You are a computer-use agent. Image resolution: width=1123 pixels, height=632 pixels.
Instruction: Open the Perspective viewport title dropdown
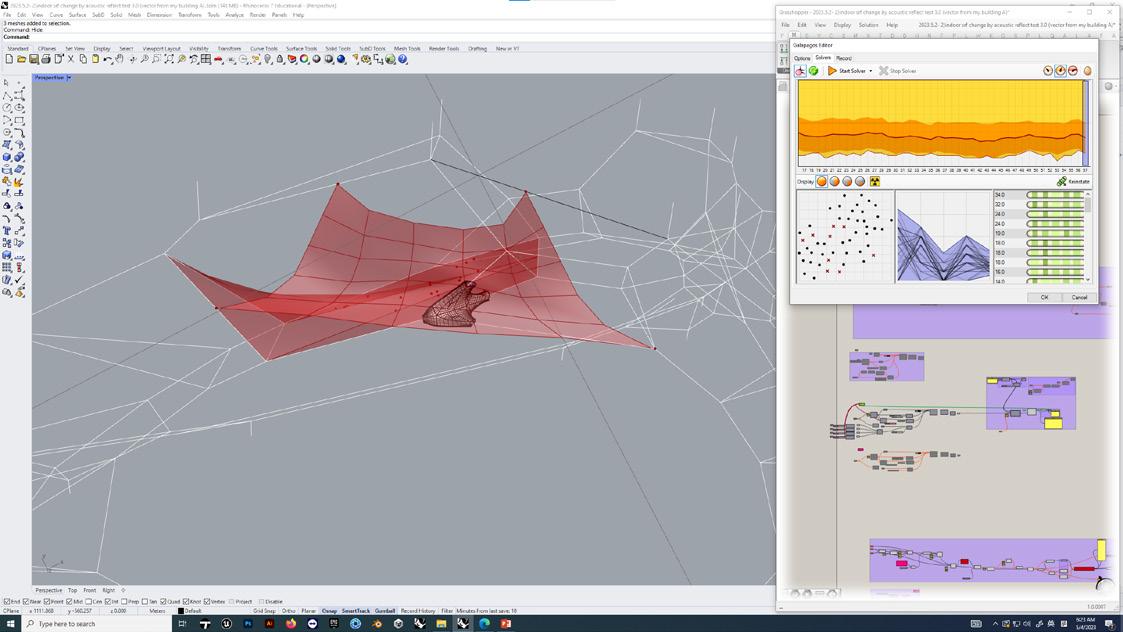point(69,78)
